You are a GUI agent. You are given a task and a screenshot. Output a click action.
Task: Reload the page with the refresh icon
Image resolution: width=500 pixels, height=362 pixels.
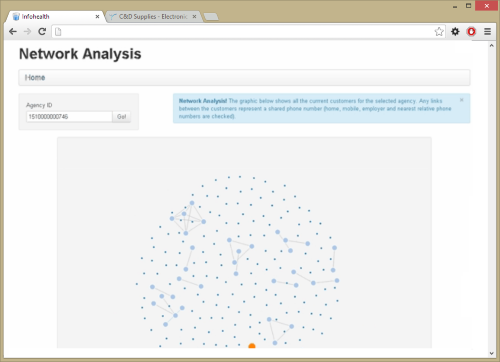[x=42, y=32]
